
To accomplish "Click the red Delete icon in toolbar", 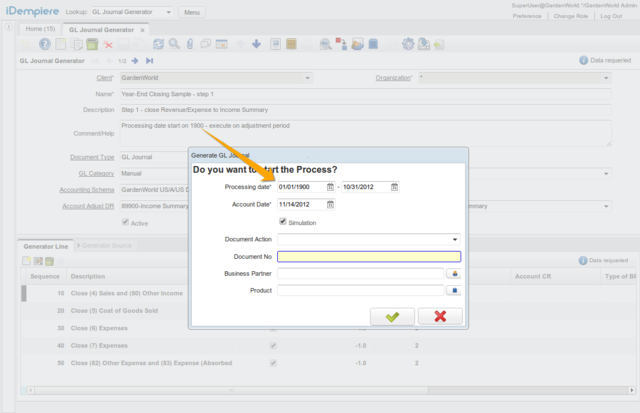I will coord(108,45).
